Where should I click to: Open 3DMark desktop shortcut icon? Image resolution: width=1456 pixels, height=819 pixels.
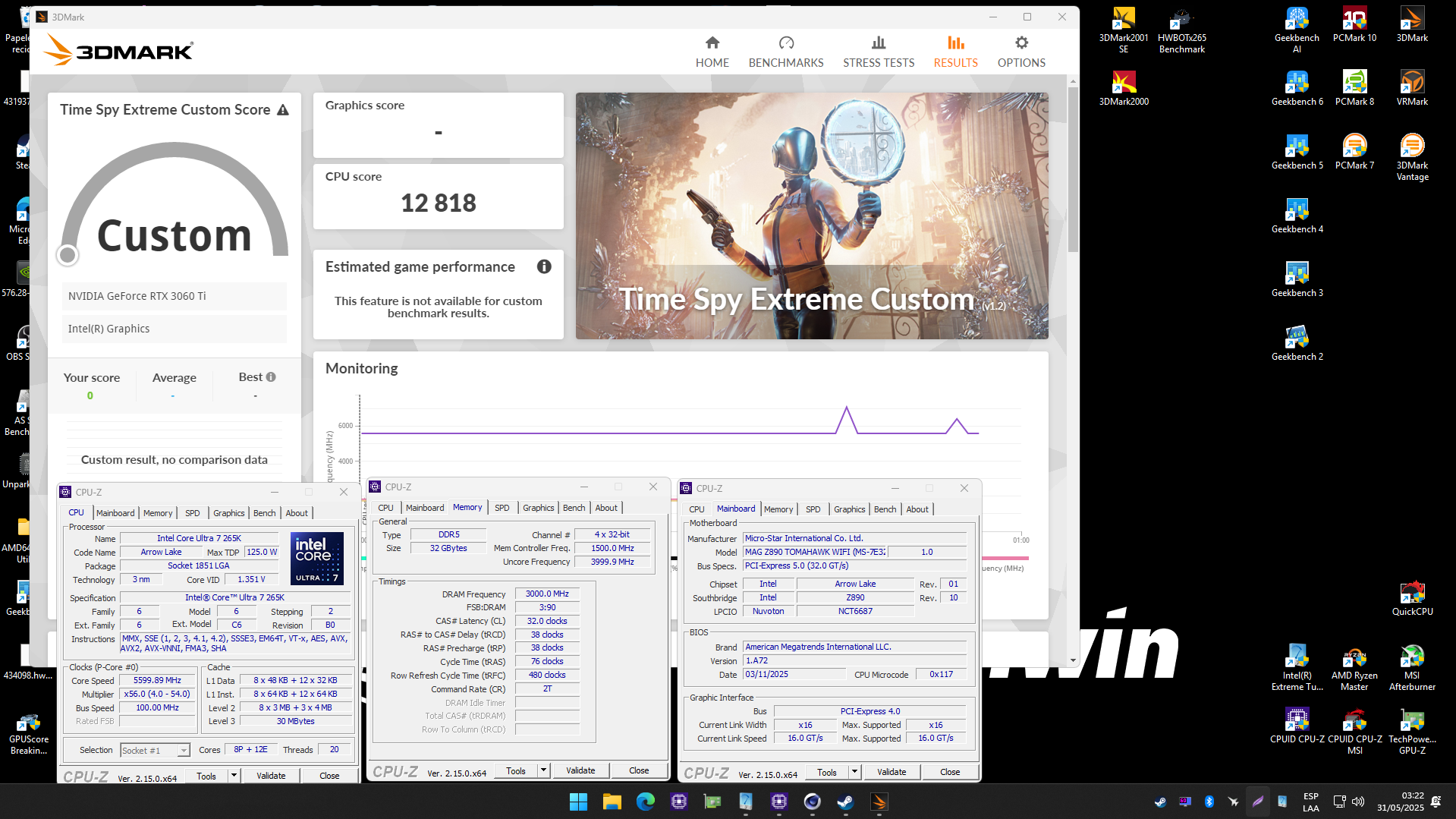[1412, 24]
